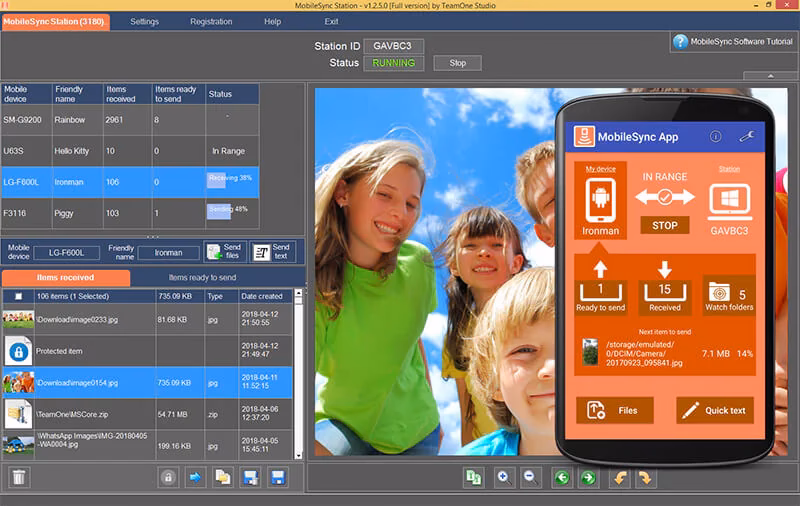800x506 pixels.
Task: Click the blue arrow forward icon
Action: pyautogui.click(x=195, y=477)
